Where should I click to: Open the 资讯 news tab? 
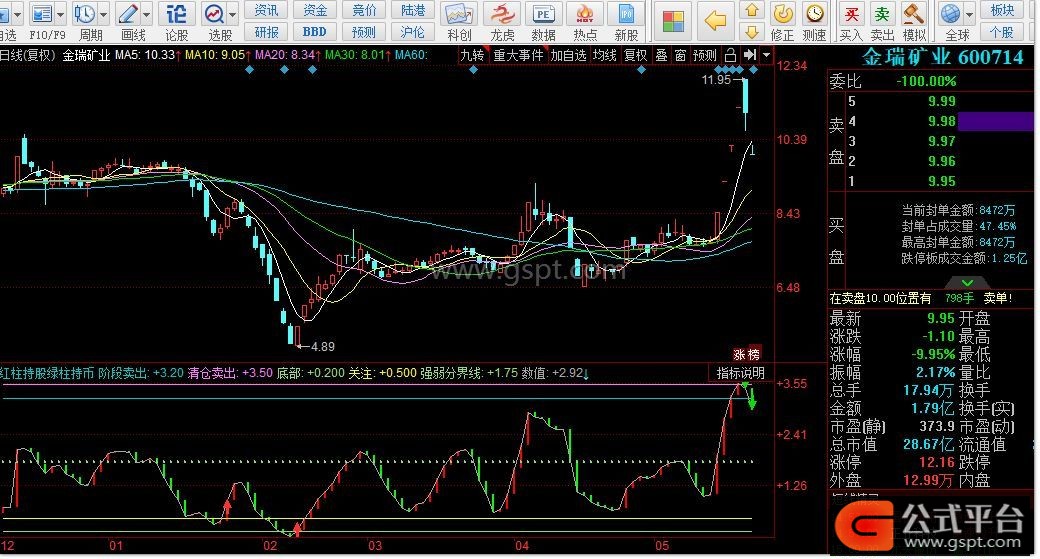tap(266, 10)
